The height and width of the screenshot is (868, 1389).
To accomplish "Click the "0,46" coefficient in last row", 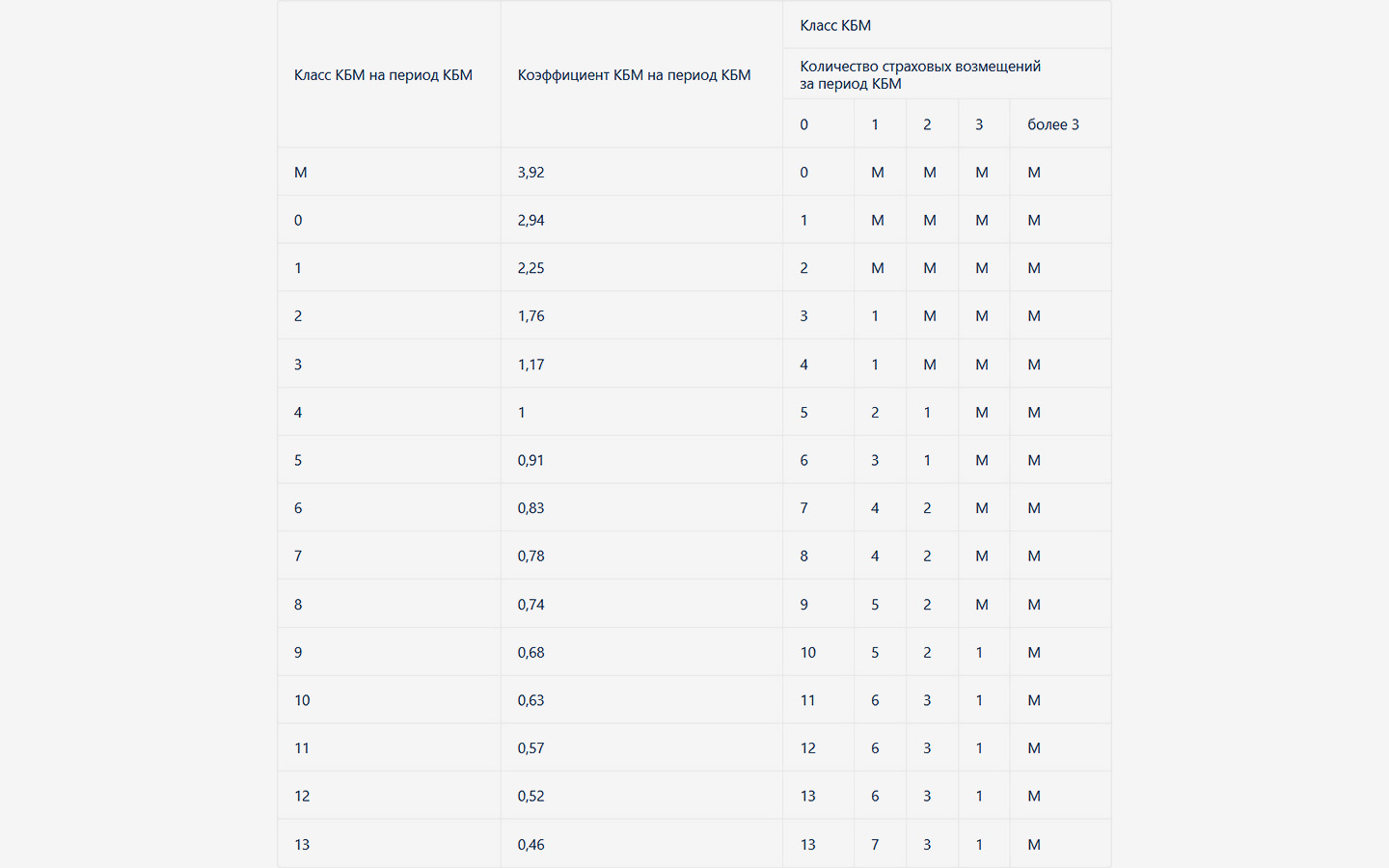I will (x=531, y=845).
